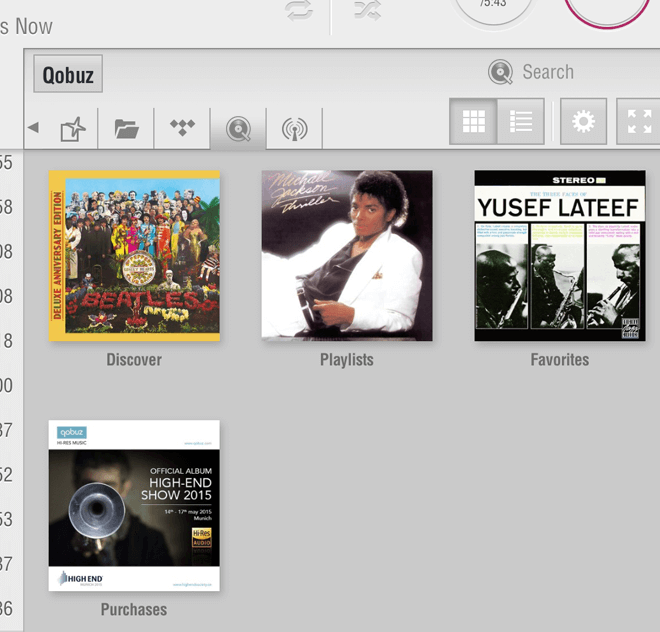
Task: Switch to grid view
Action: (x=473, y=122)
